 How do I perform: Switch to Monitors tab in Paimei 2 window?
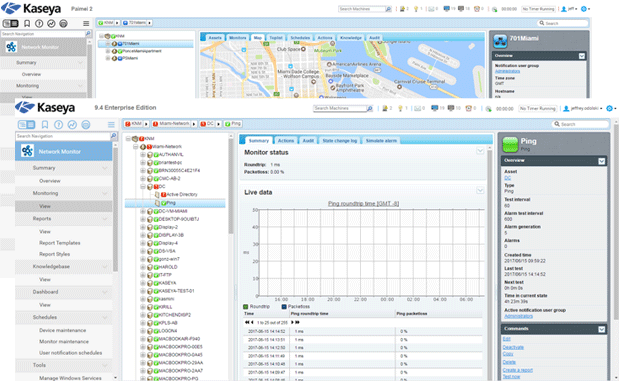point(237,38)
